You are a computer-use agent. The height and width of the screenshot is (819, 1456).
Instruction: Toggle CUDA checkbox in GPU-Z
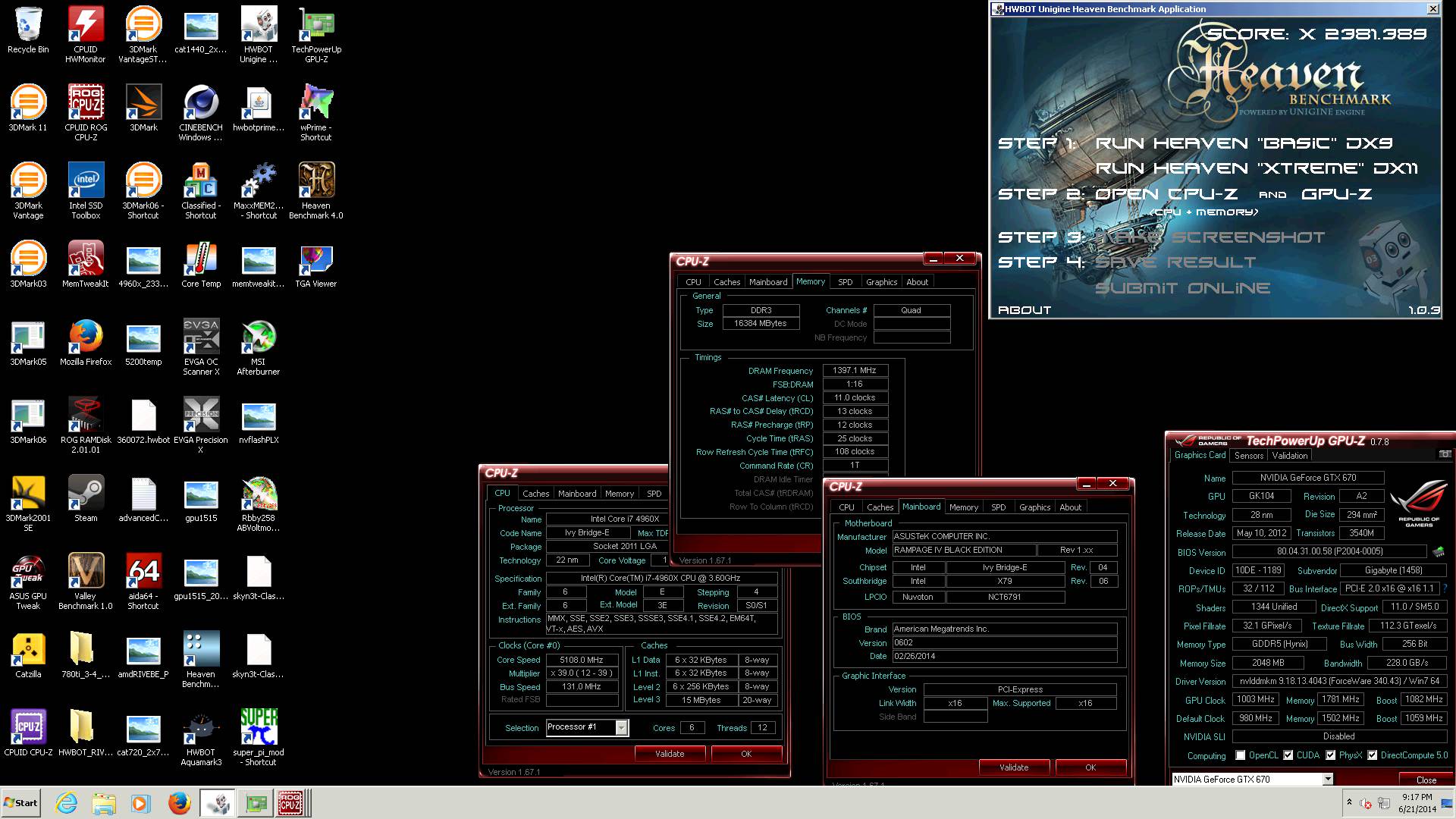click(x=1288, y=755)
